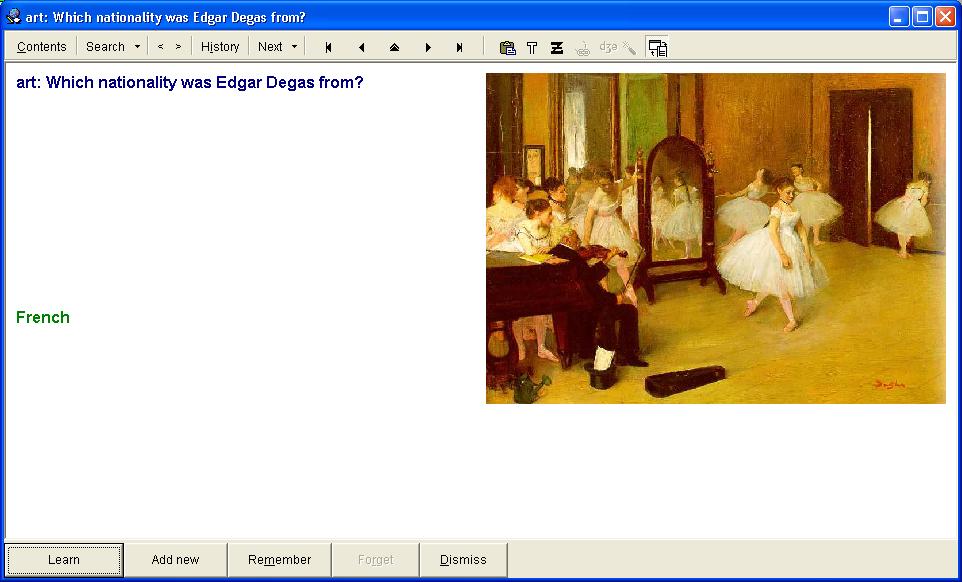962x582 pixels.
Task: Open the Contents menu
Action: (x=42, y=47)
